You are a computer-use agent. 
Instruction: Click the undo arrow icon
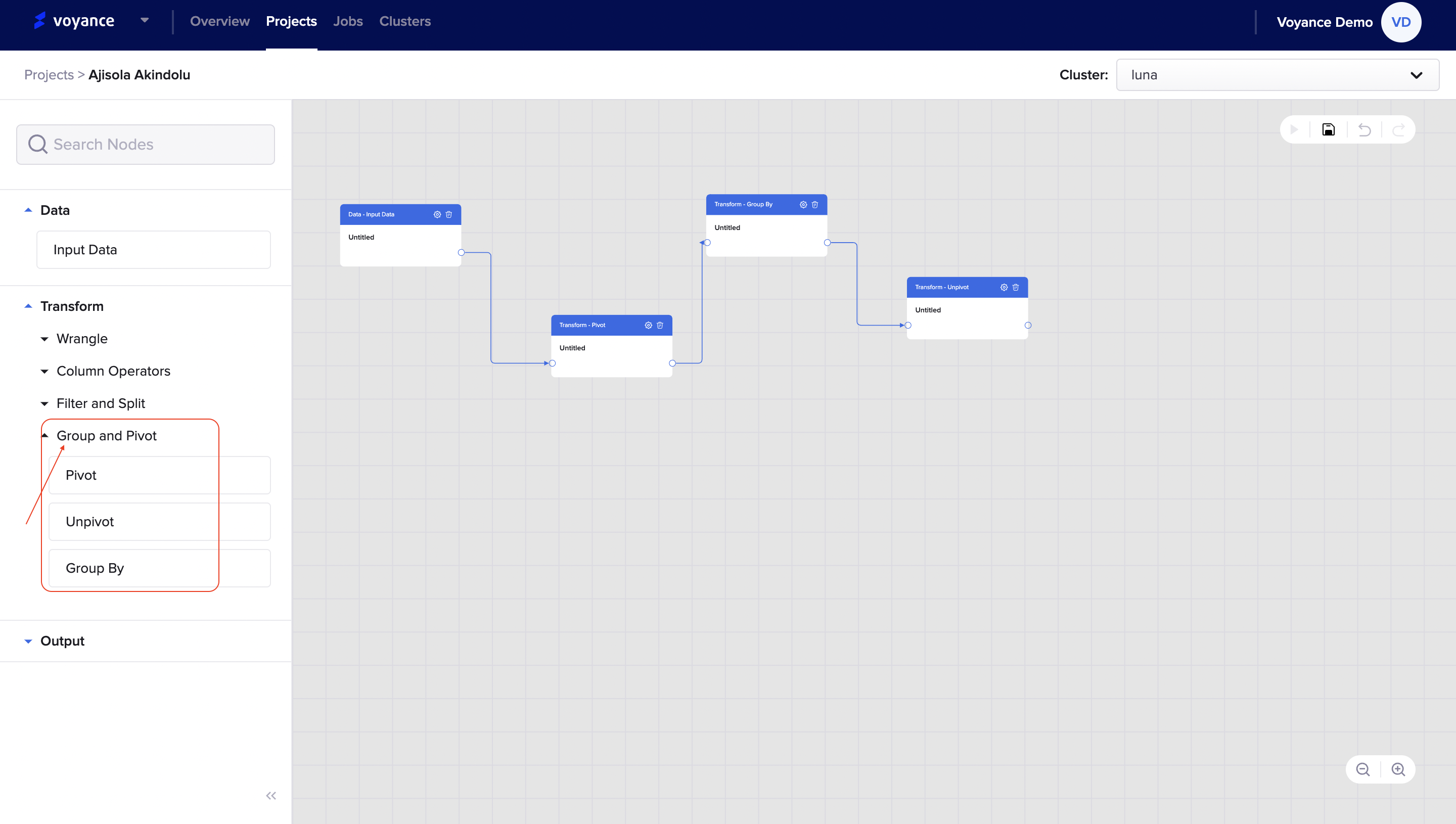tap(1364, 129)
